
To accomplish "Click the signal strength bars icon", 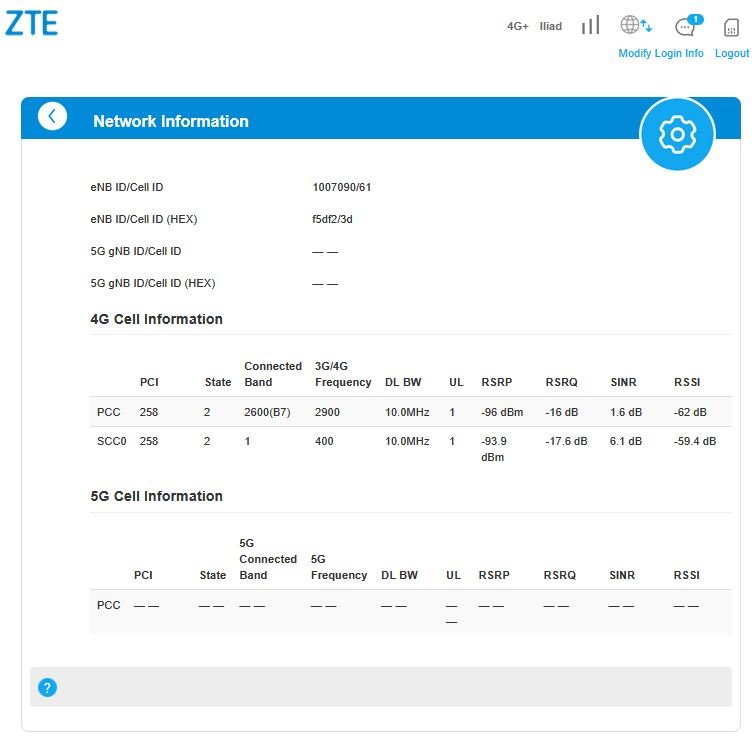I will (590, 25).
